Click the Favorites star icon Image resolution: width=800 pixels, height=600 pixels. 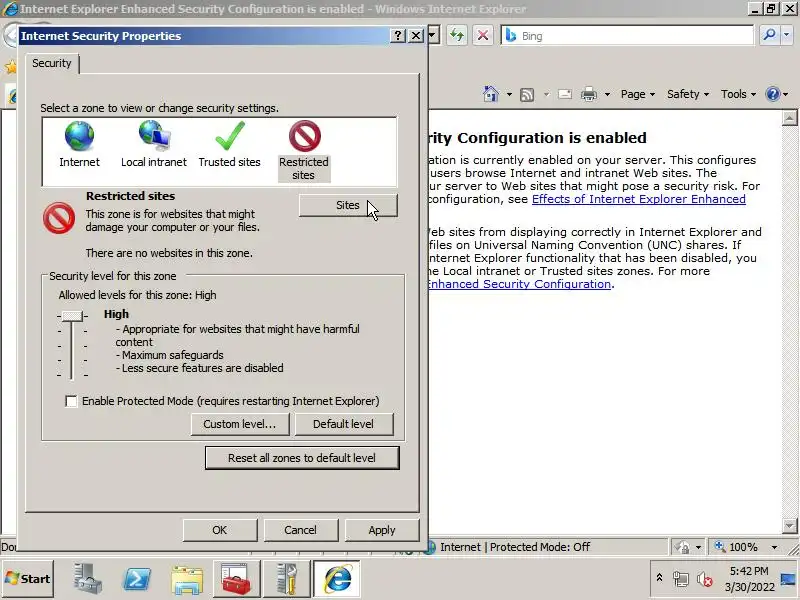point(10,66)
